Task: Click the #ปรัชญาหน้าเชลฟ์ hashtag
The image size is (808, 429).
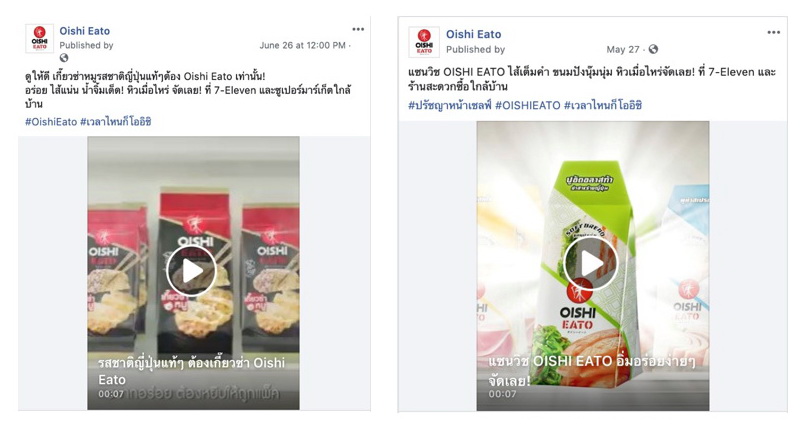Action: pyautogui.click(x=450, y=106)
